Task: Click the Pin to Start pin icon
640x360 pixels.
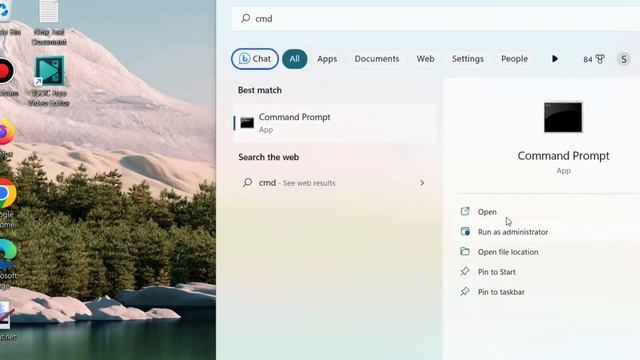Action: 465,271
